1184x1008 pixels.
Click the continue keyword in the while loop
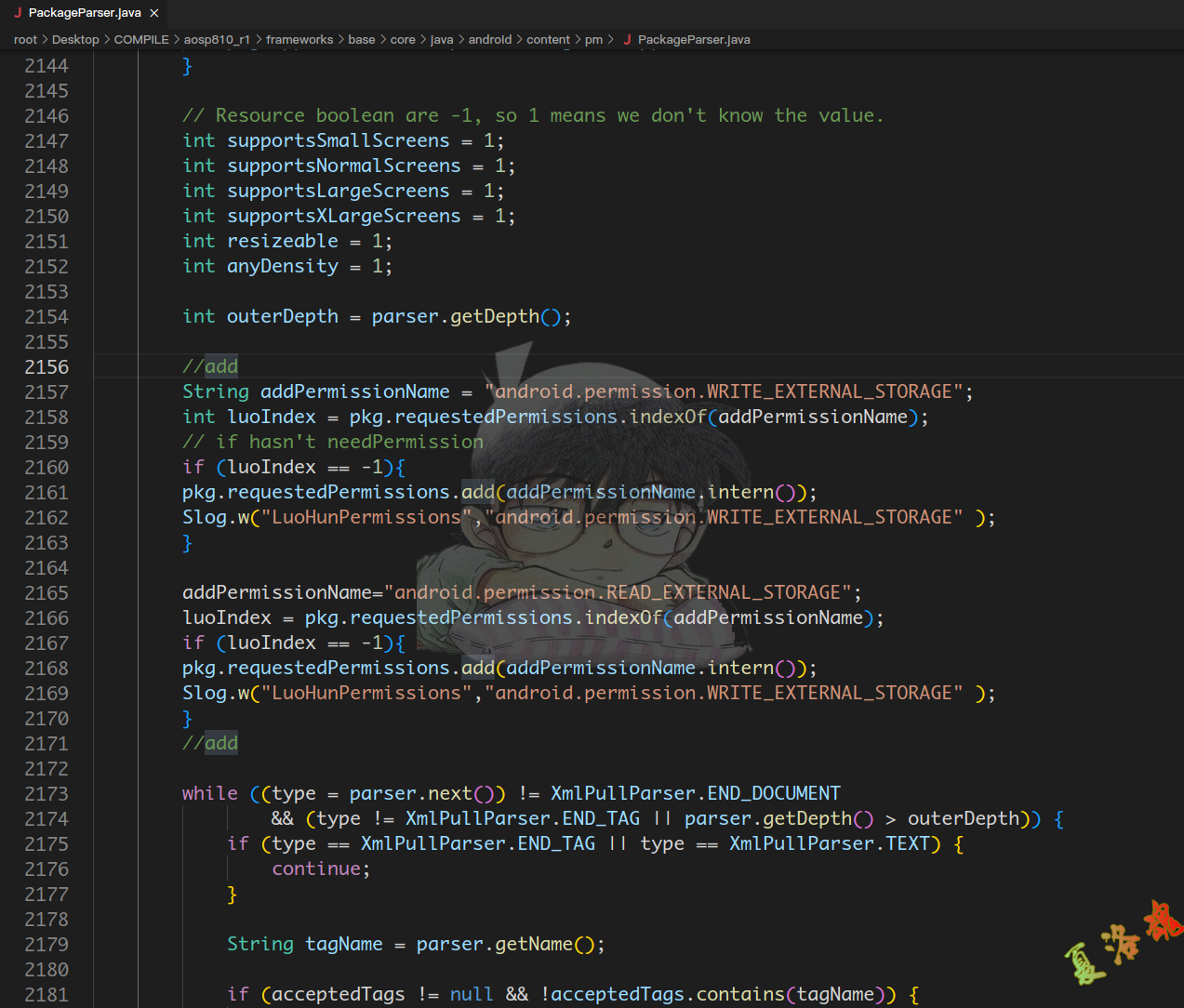[316, 869]
